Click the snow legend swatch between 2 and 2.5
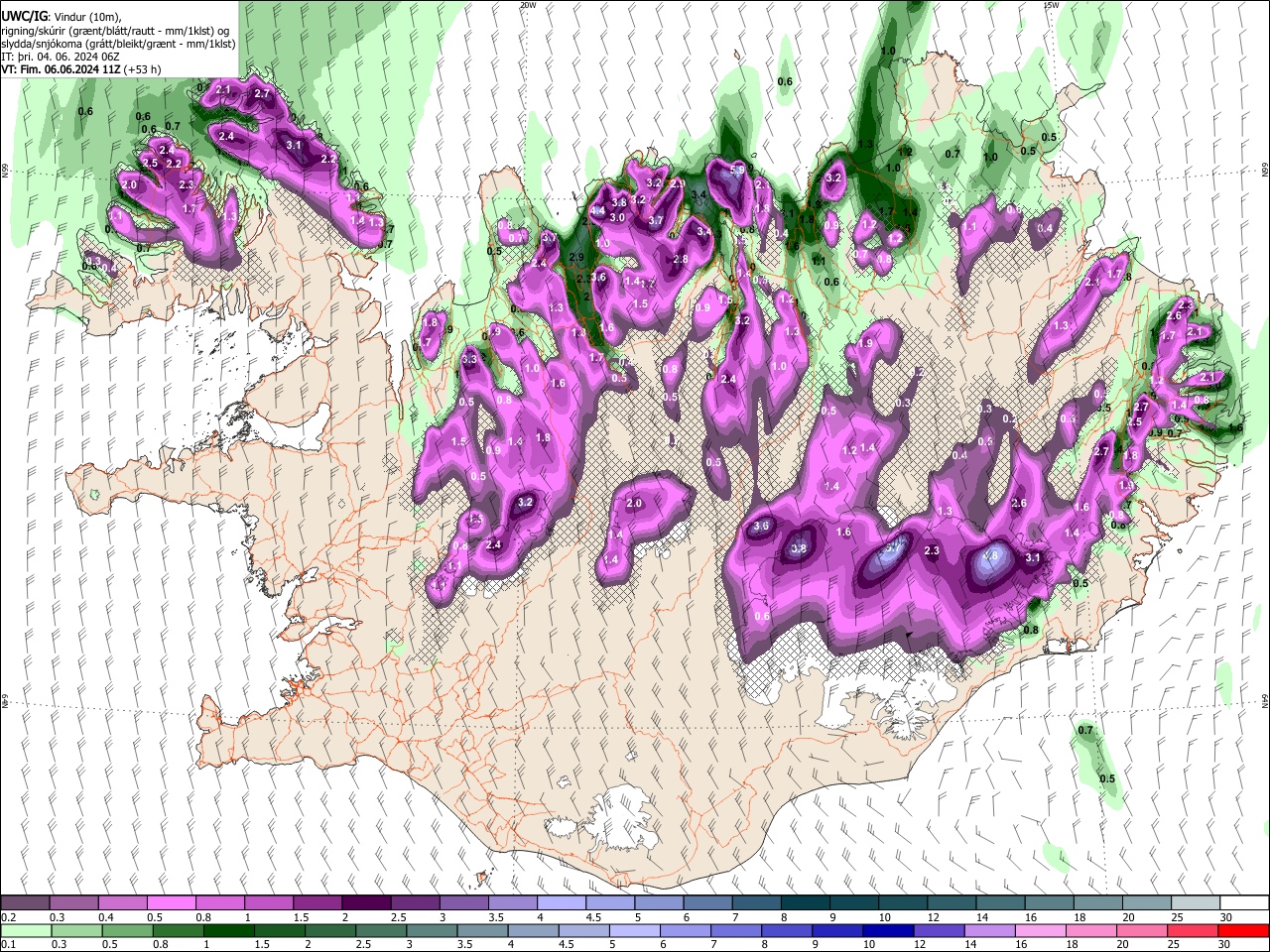This screenshot has height=952, width=1270. click(366, 903)
